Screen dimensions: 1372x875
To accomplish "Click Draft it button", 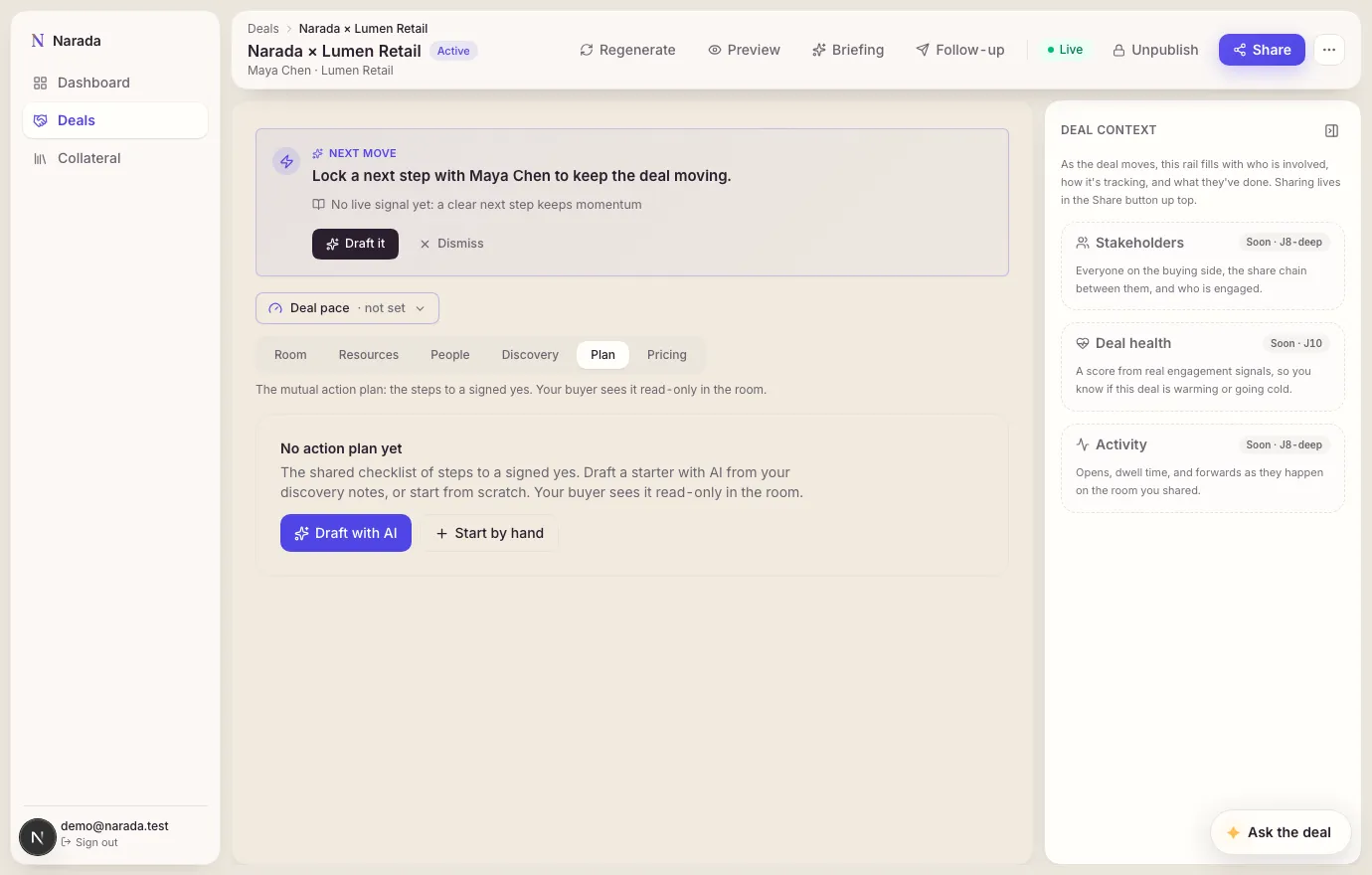I will click(355, 244).
